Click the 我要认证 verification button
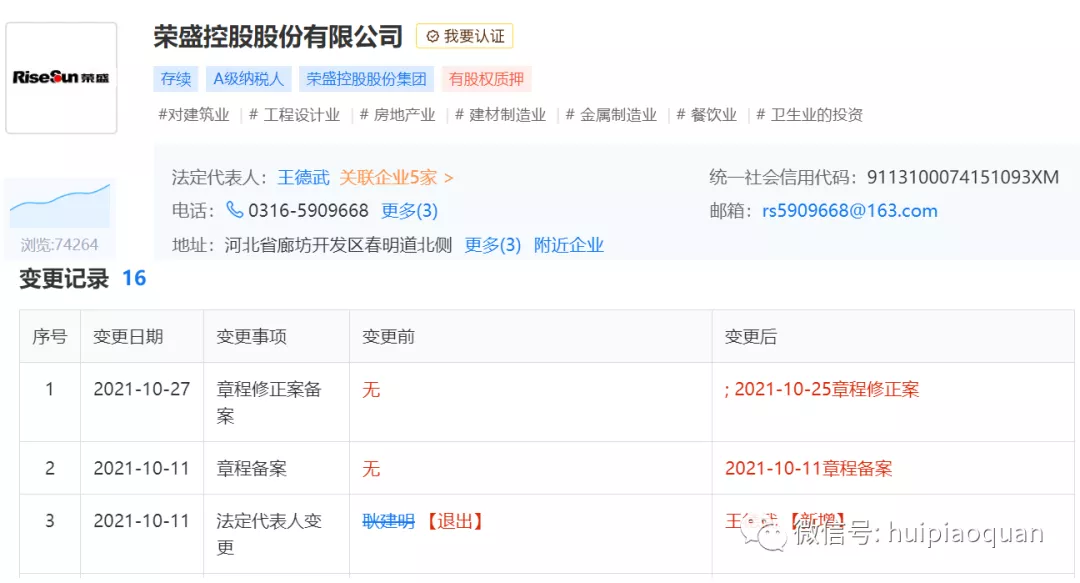The height and width of the screenshot is (583, 1080). 465,36
